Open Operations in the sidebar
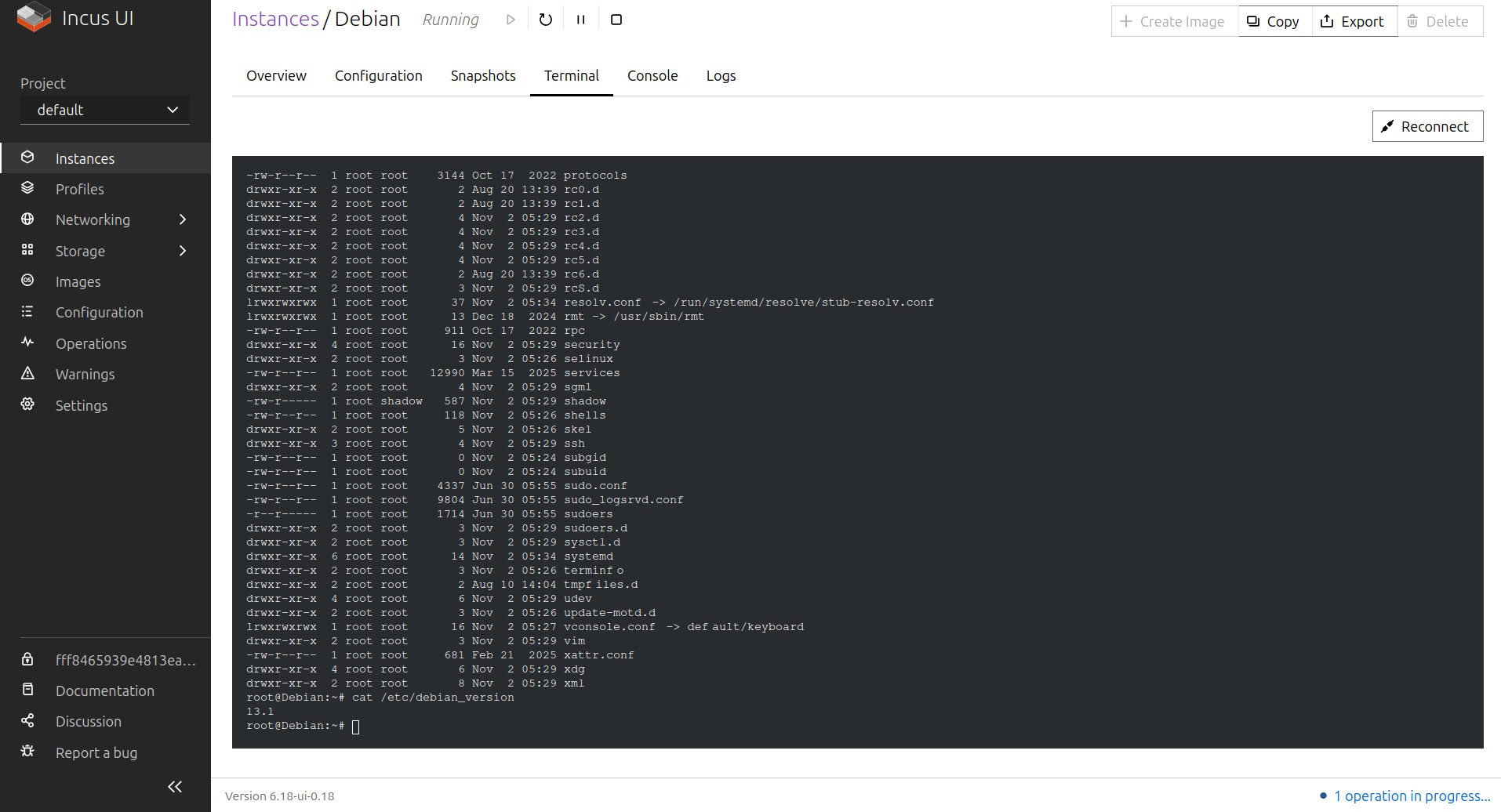This screenshot has height=812, width=1501. pyautogui.click(x=90, y=343)
